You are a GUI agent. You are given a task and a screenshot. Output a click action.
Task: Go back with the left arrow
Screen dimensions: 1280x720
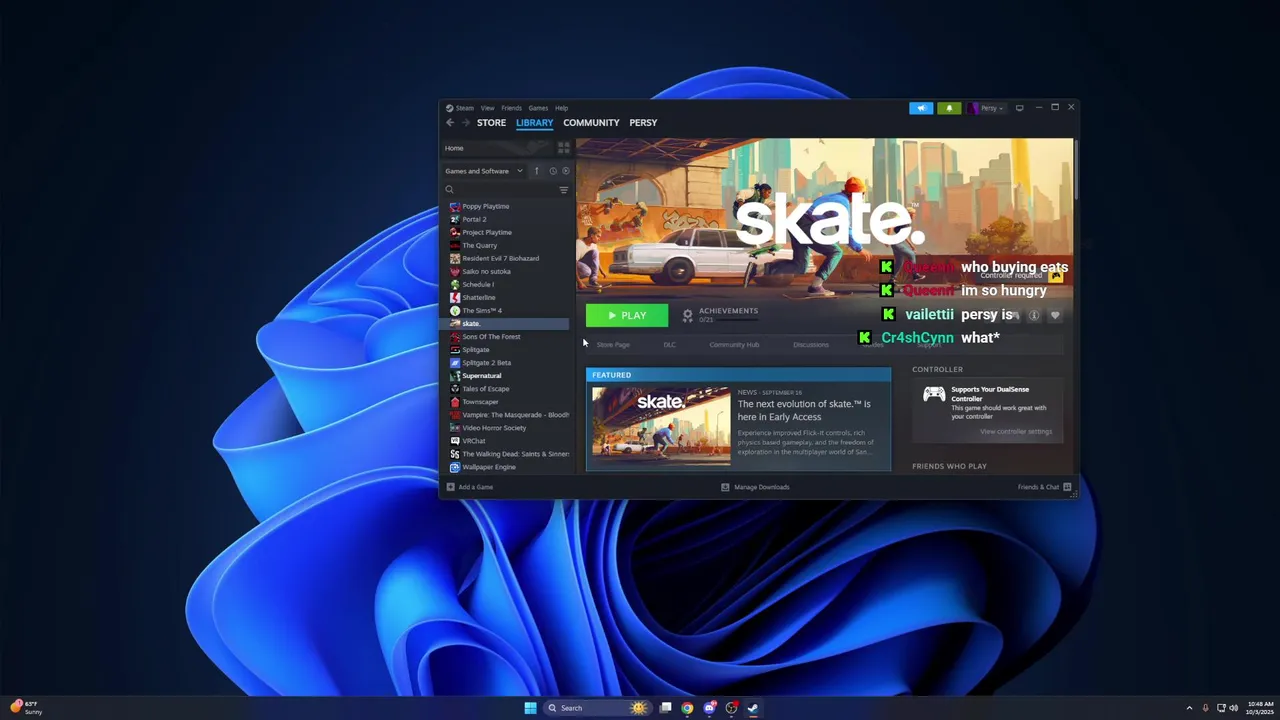pyautogui.click(x=450, y=123)
